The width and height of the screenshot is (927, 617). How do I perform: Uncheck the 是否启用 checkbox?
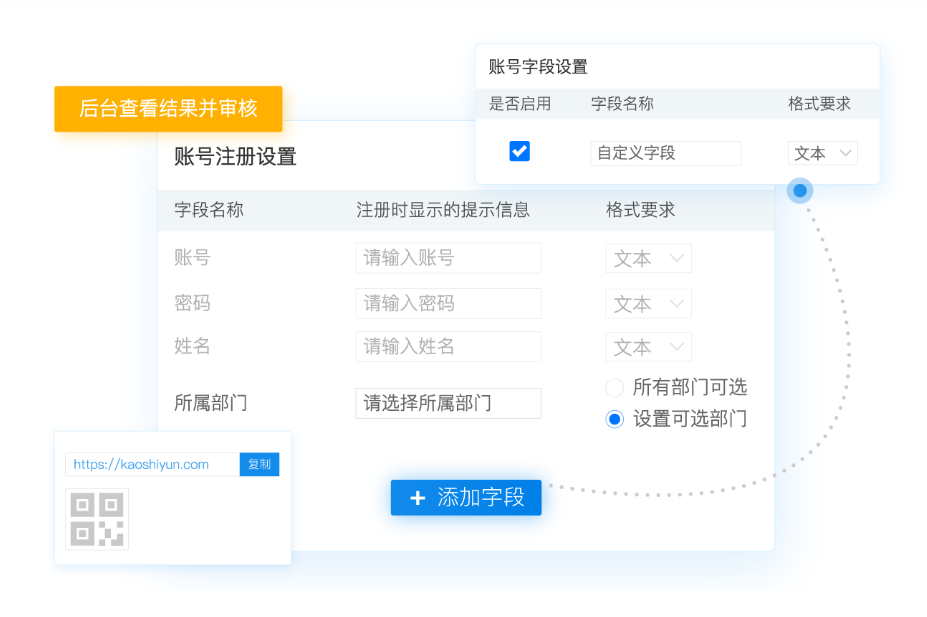click(519, 151)
